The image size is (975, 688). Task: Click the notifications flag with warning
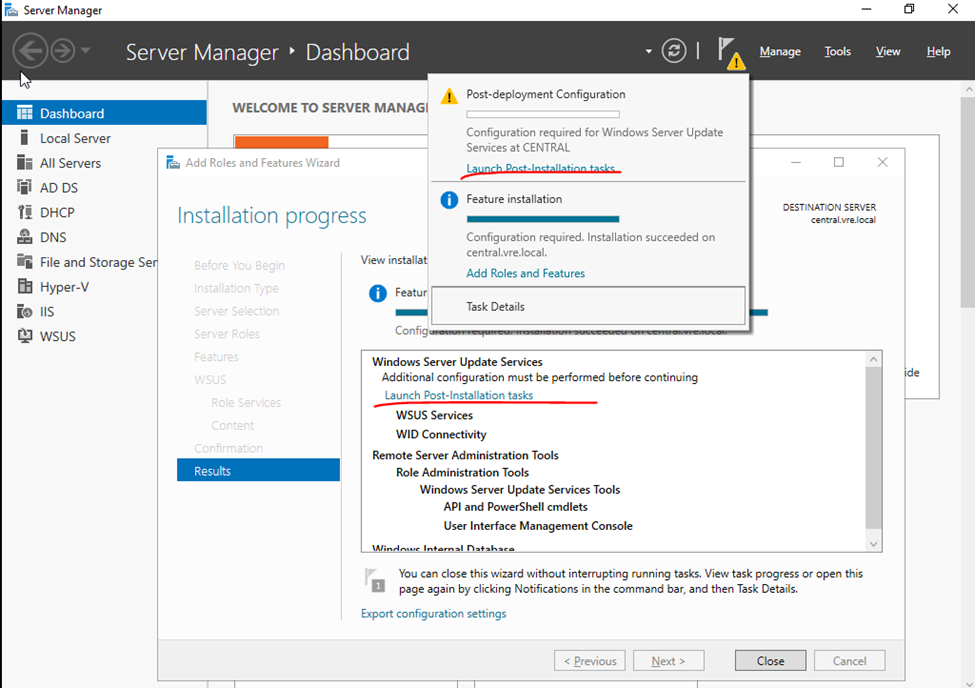pyautogui.click(x=730, y=52)
